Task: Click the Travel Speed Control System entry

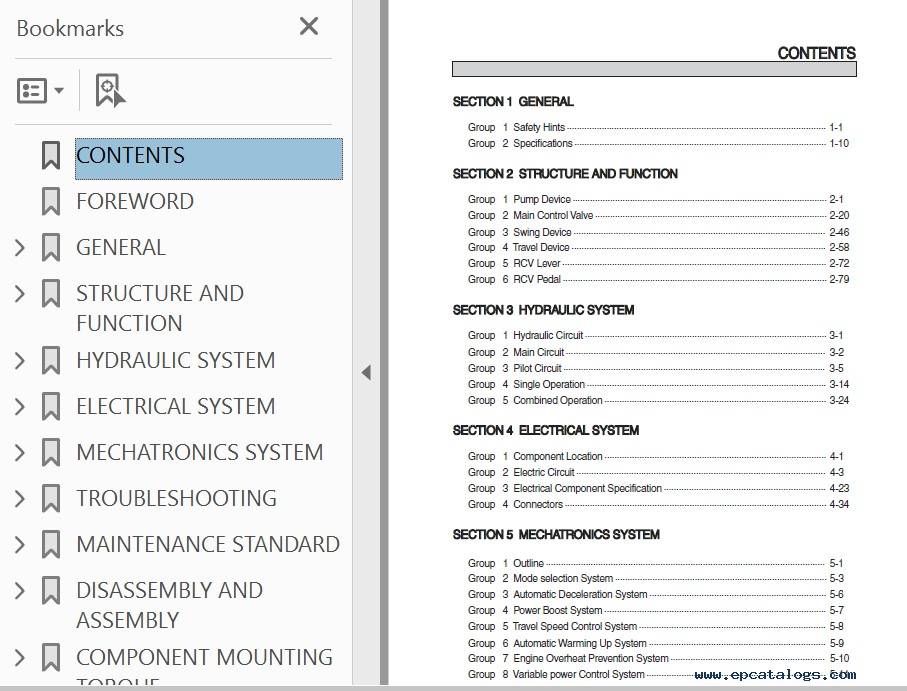Action: pos(658,626)
